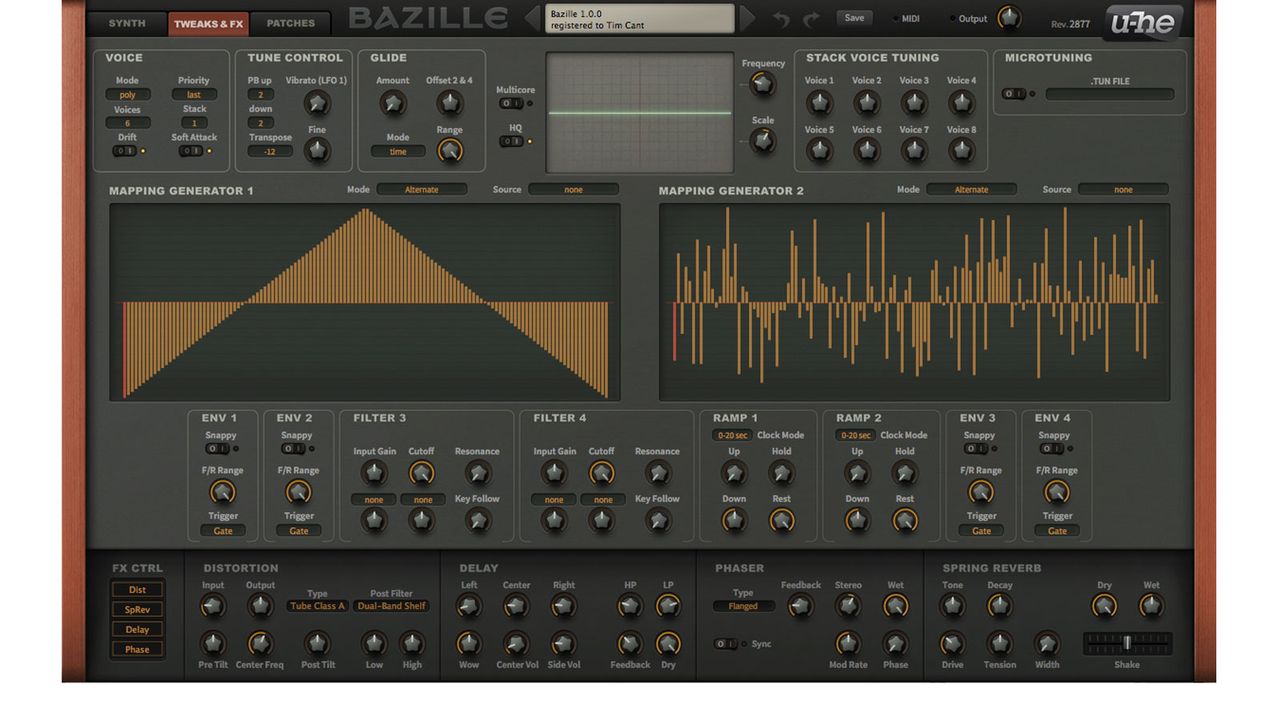Click the Spring Reverb Decay knob
The image size is (1280, 720).
pos(1000,606)
